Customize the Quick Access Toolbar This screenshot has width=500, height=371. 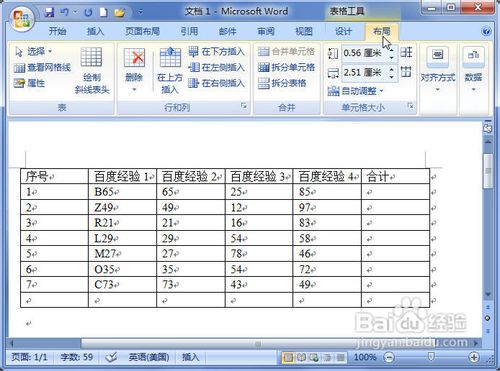click(x=141, y=13)
